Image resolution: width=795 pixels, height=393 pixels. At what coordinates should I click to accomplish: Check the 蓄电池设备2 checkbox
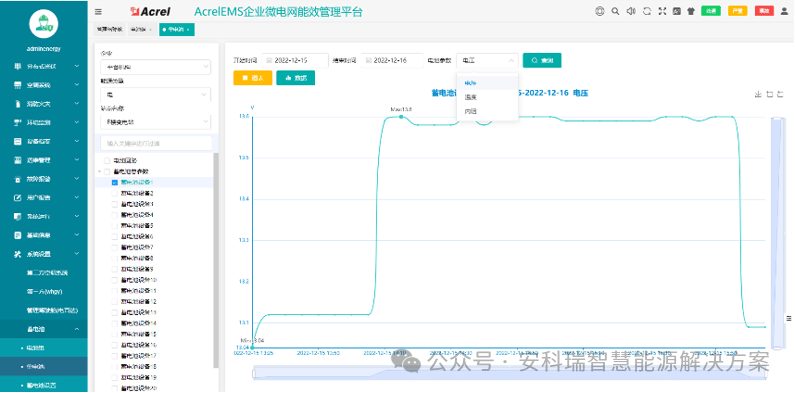pos(115,193)
